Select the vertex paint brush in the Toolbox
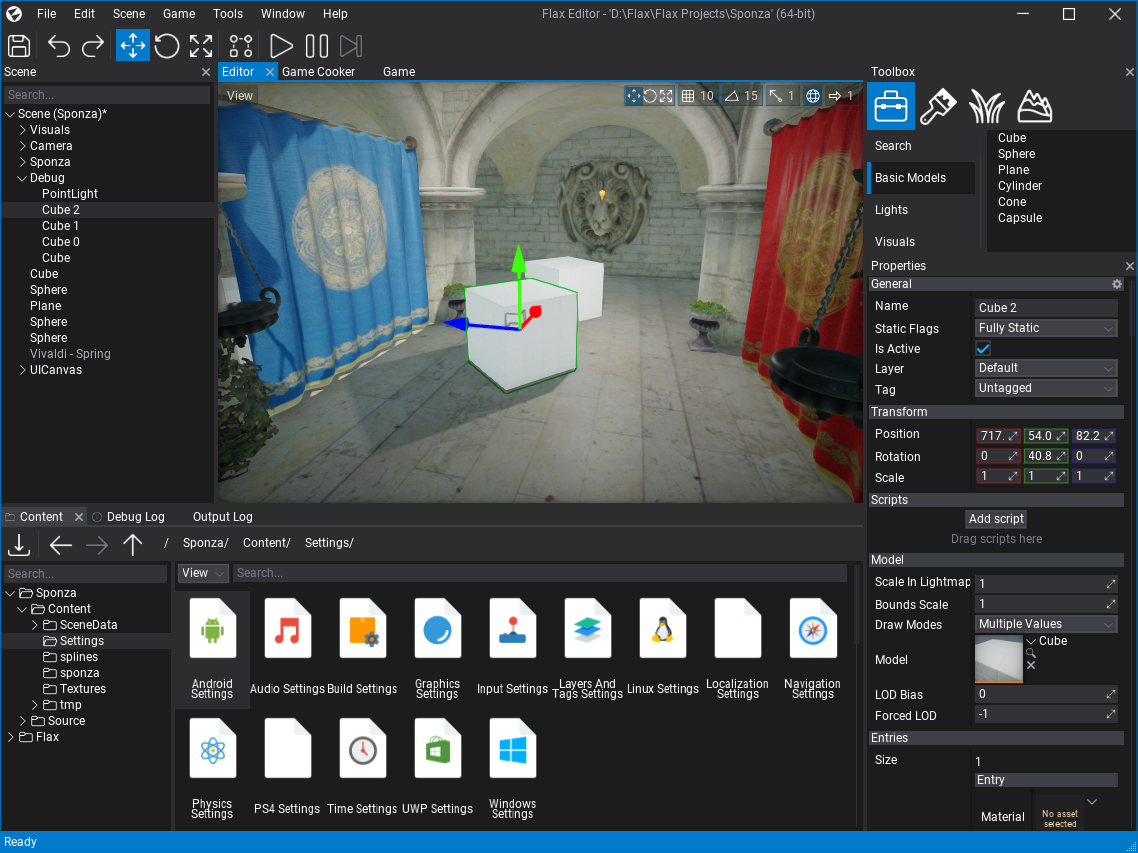 [x=937, y=105]
